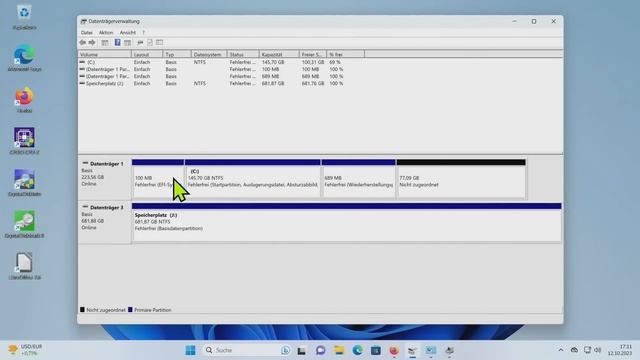Viewport: 640px width, 360px height.
Task: Select the 77,09 GB Nicht zugeordnet block
Action: [461, 179]
